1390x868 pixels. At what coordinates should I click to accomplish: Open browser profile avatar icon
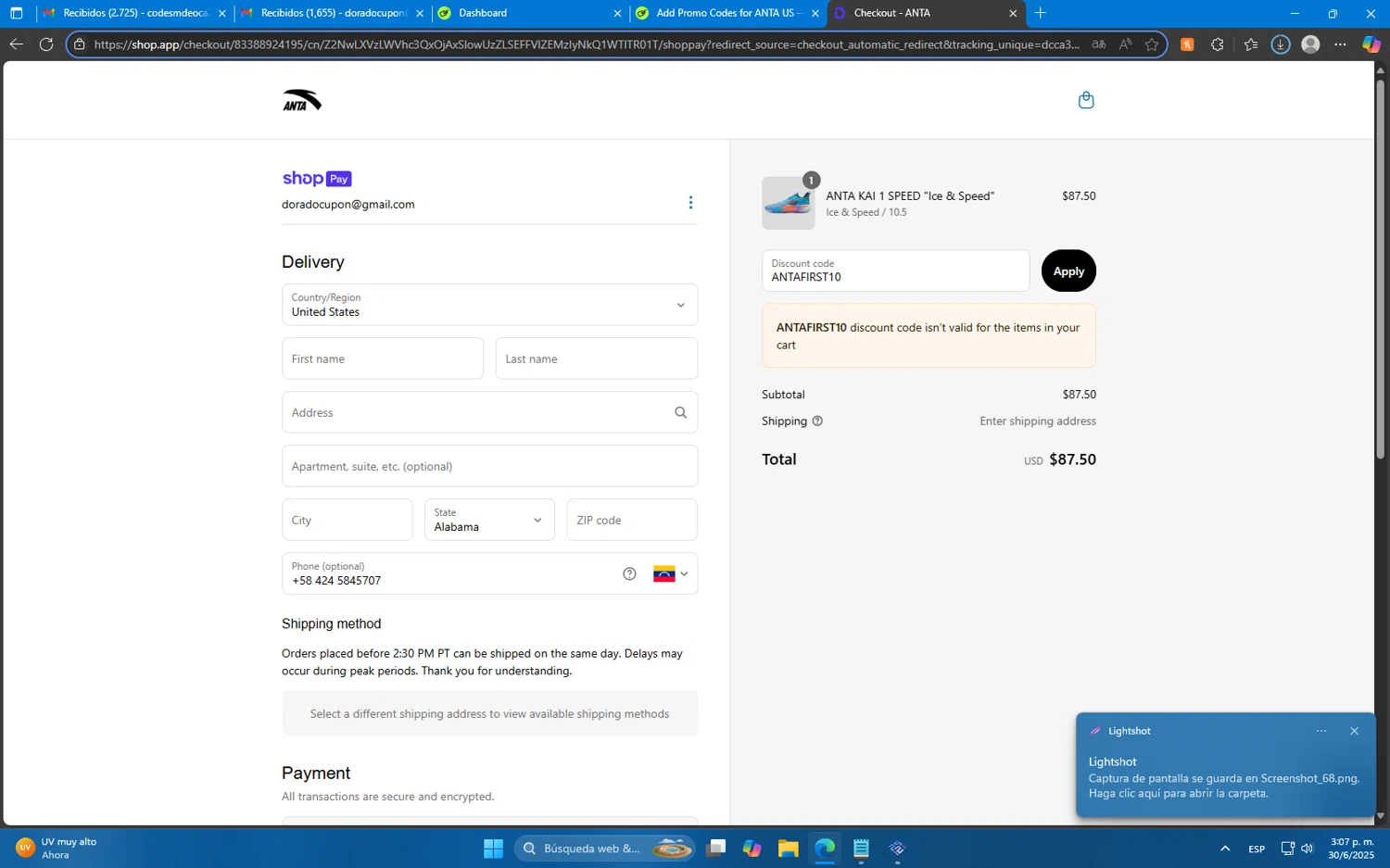point(1310,44)
